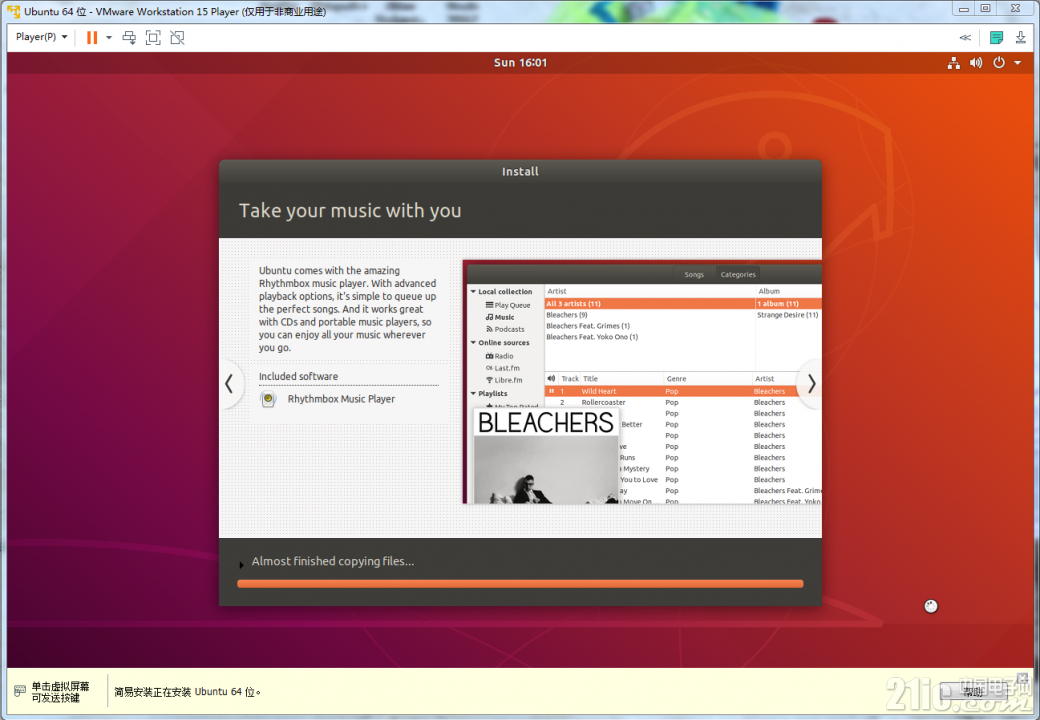Enter VMware full screen mode
The width and height of the screenshot is (1040, 720).
pyautogui.click(x=153, y=38)
